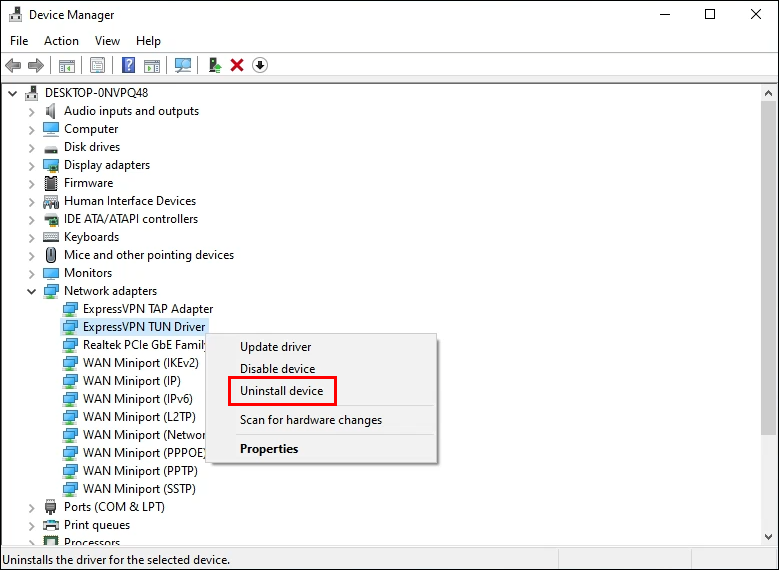Click the Device Manager title bar icon

pyautogui.click(x=15, y=15)
